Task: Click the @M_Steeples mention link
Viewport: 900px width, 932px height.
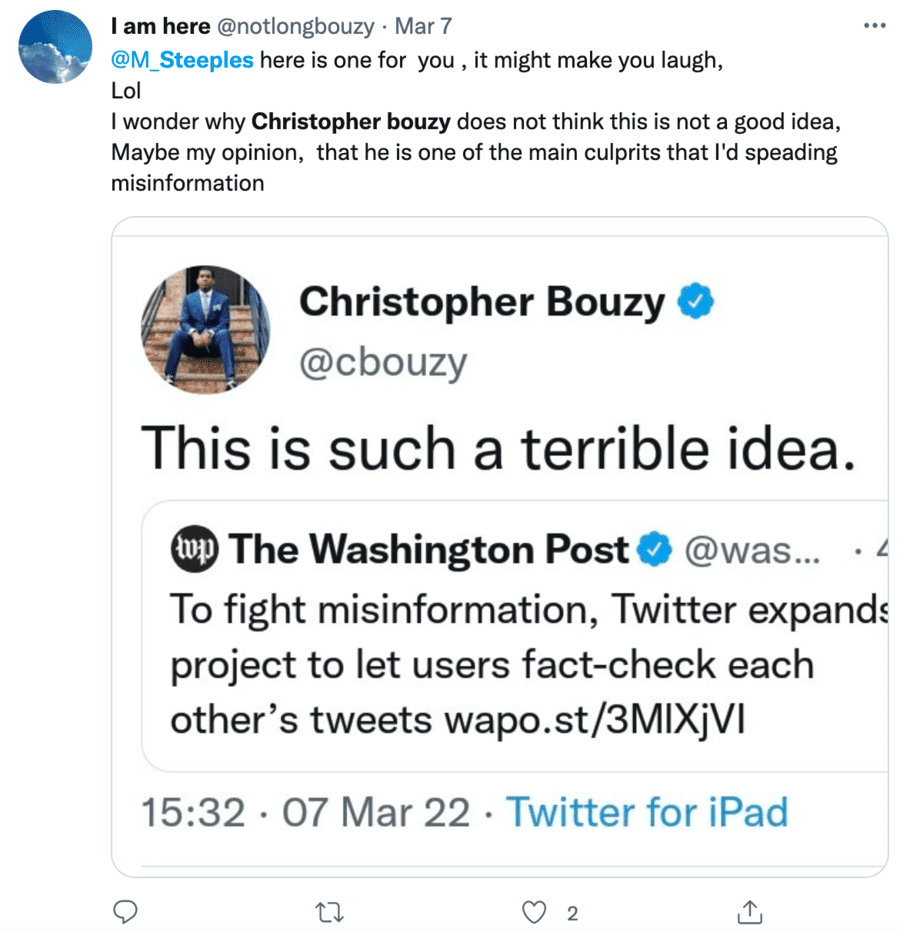Action: pyautogui.click(x=182, y=59)
